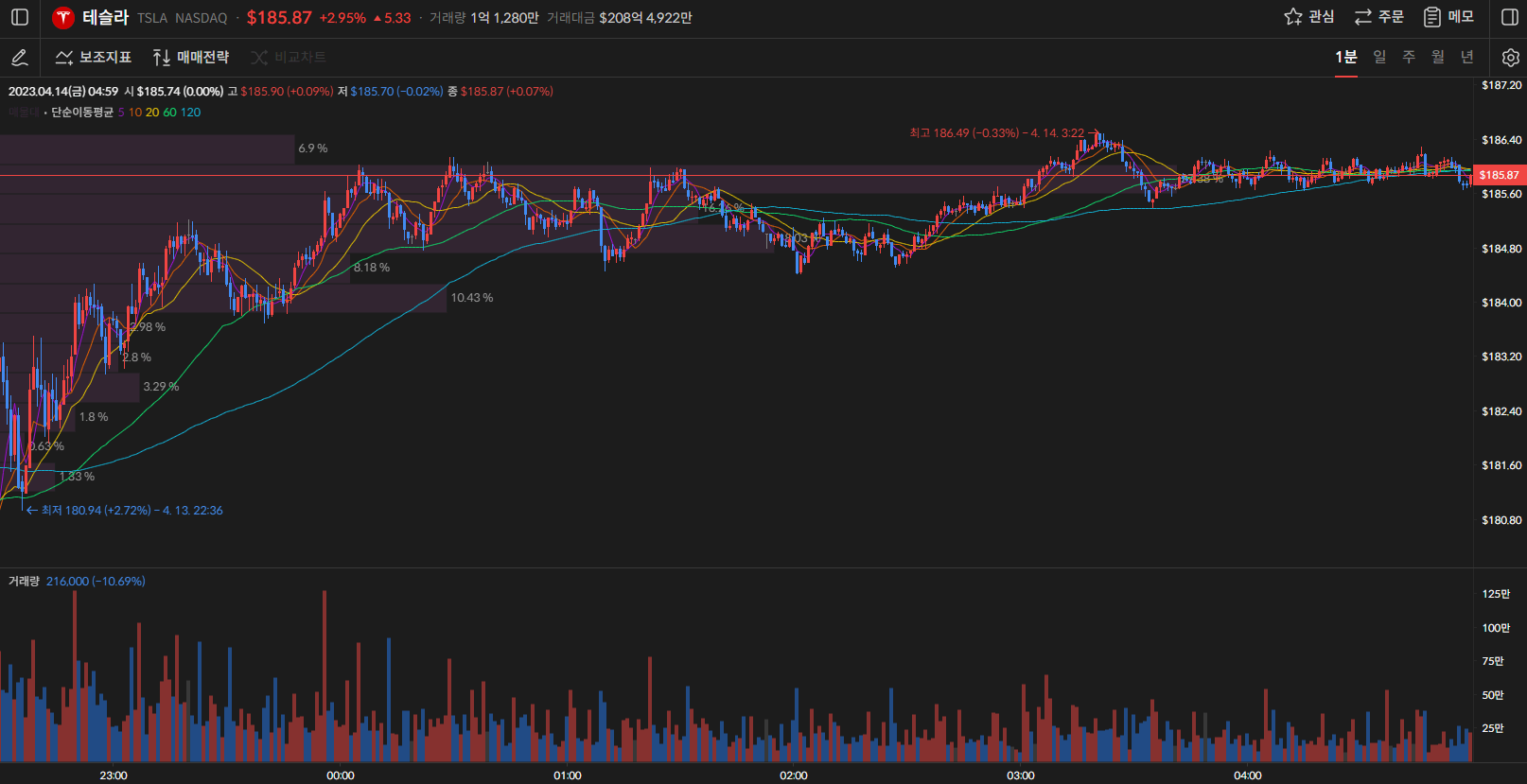Click the 단순이동평균 indicator label

click(x=81, y=113)
